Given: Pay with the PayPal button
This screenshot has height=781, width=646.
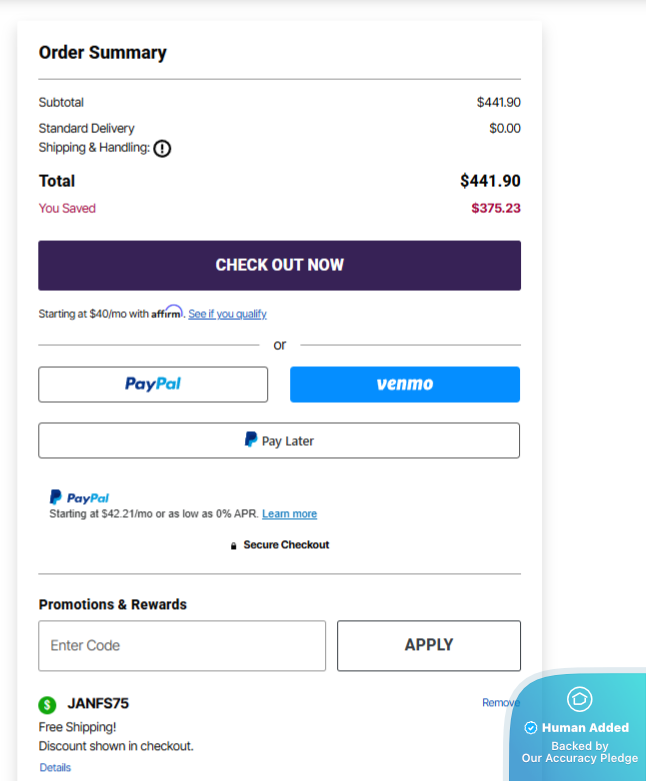Looking at the screenshot, I should pos(153,384).
